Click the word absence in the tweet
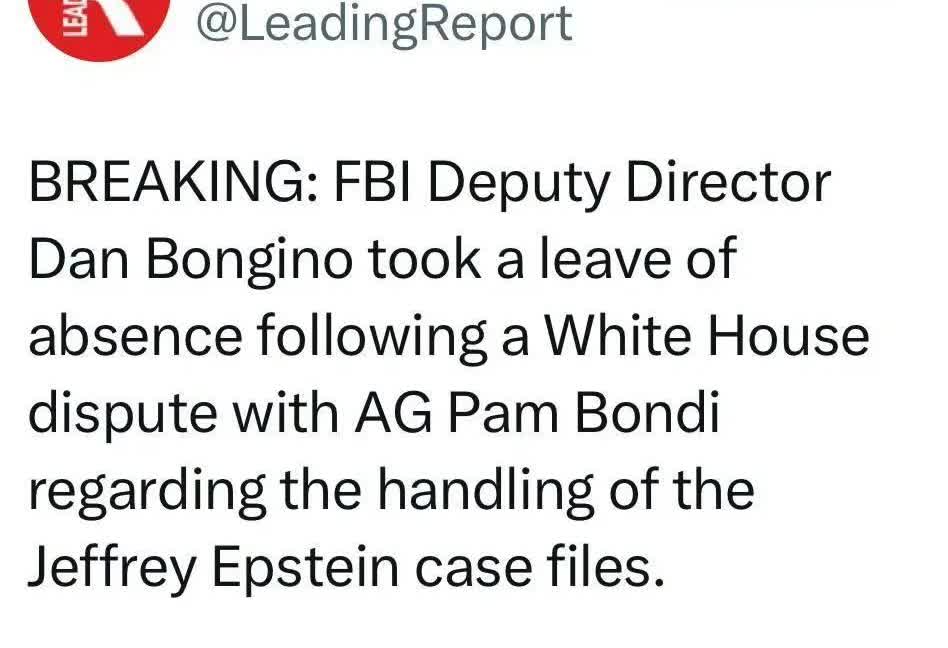The width and height of the screenshot is (948, 648). pyautogui.click(x=135, y=337)
